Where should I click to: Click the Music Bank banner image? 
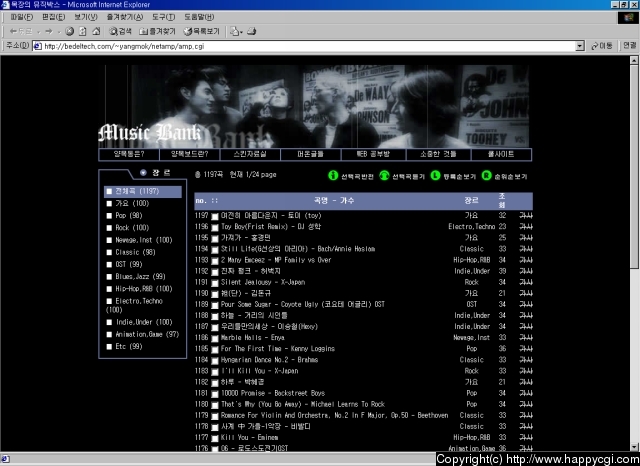tap(315, 107)
